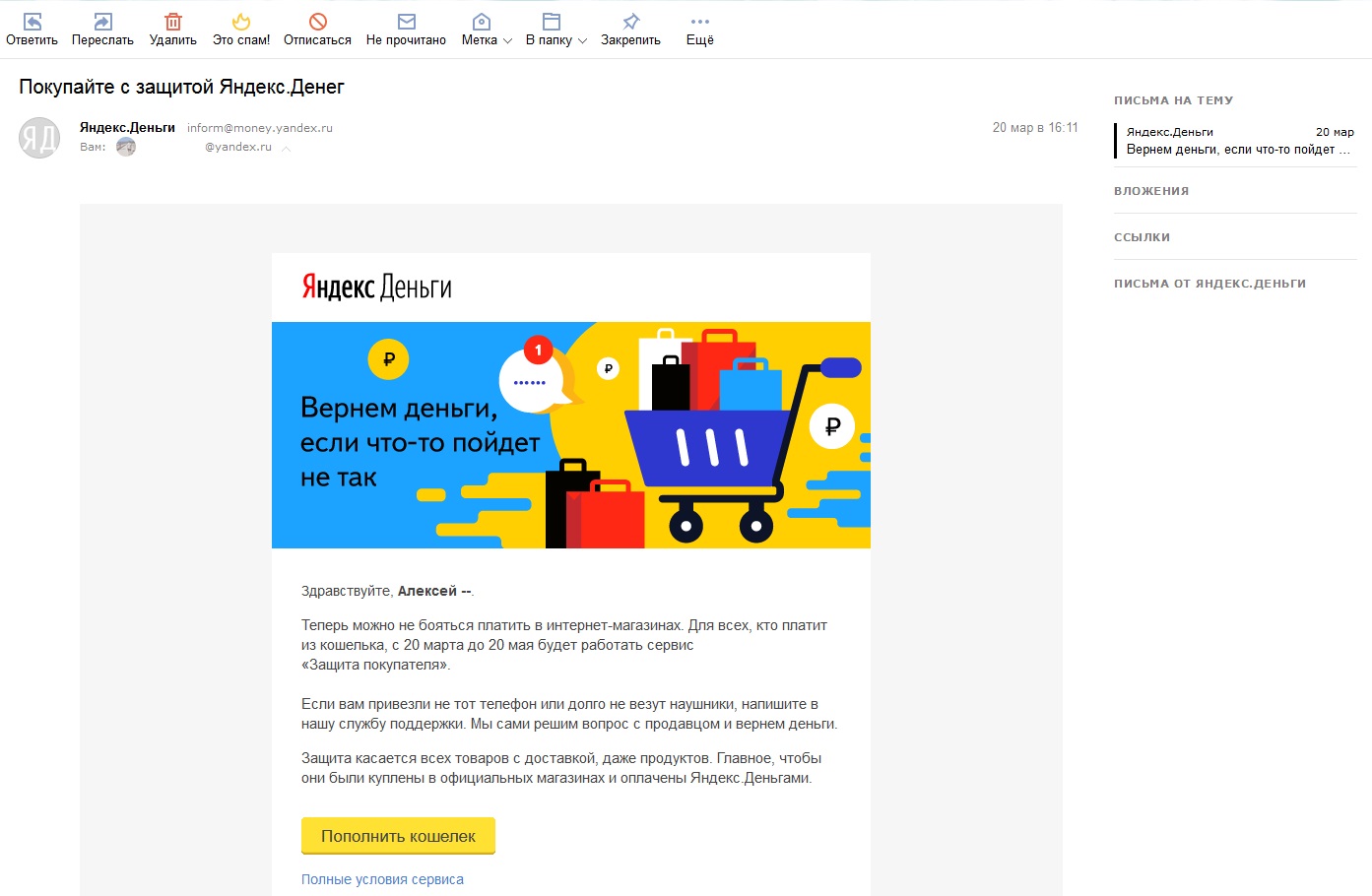
Task: Pin the message with Закрепить icon
Action: pos(630,22)
